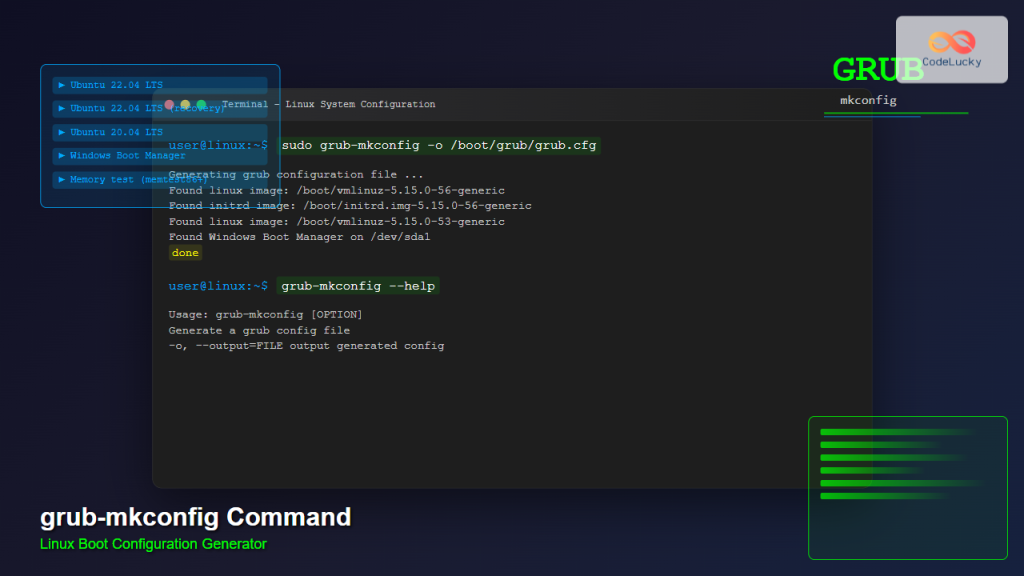Click the user@linux terminal prompt area
This screenshot has width=1024, height=576.
(x=216, y=145)
